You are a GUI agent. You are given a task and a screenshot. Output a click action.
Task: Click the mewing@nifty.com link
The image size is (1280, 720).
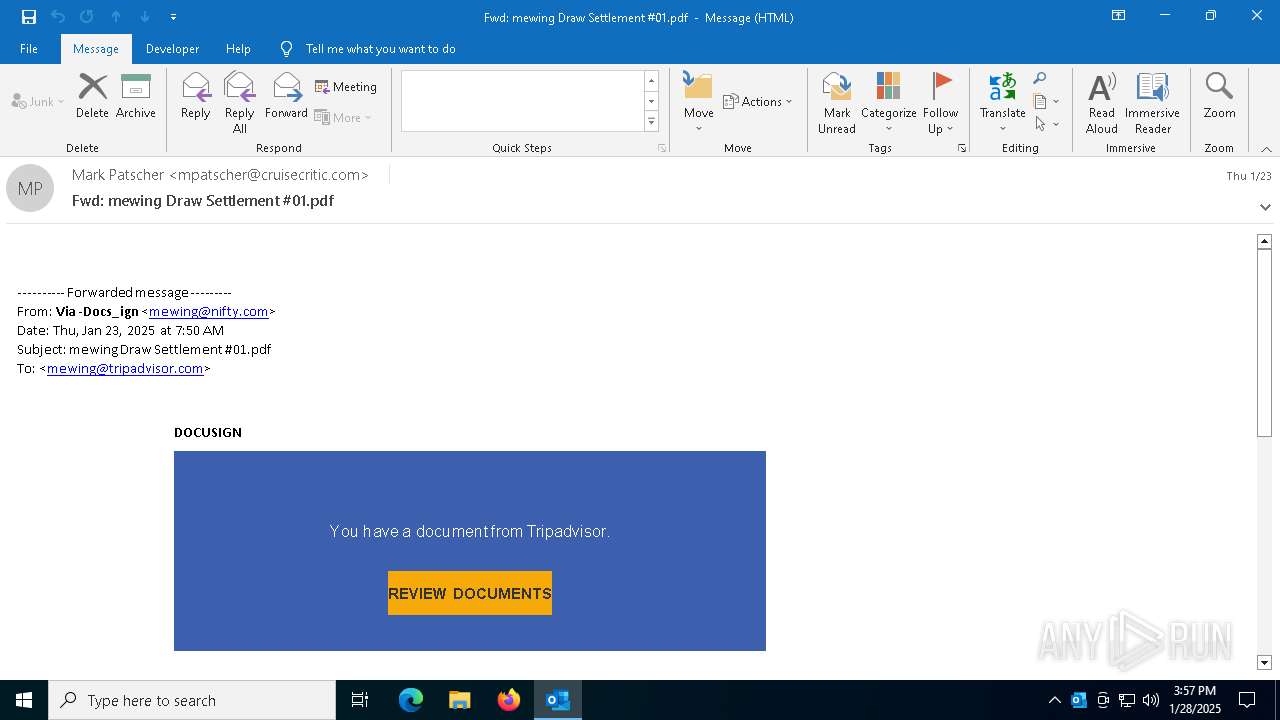(209, 311)
